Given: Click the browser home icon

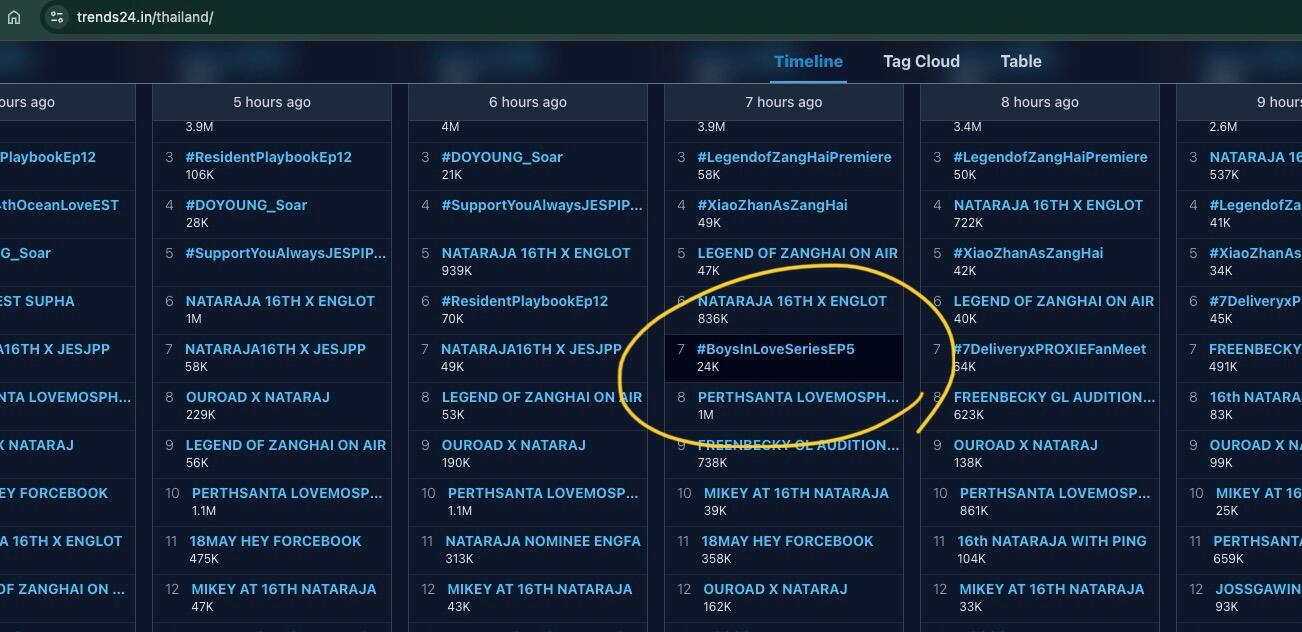Looking at the screenshot, I should coord(14,17).
